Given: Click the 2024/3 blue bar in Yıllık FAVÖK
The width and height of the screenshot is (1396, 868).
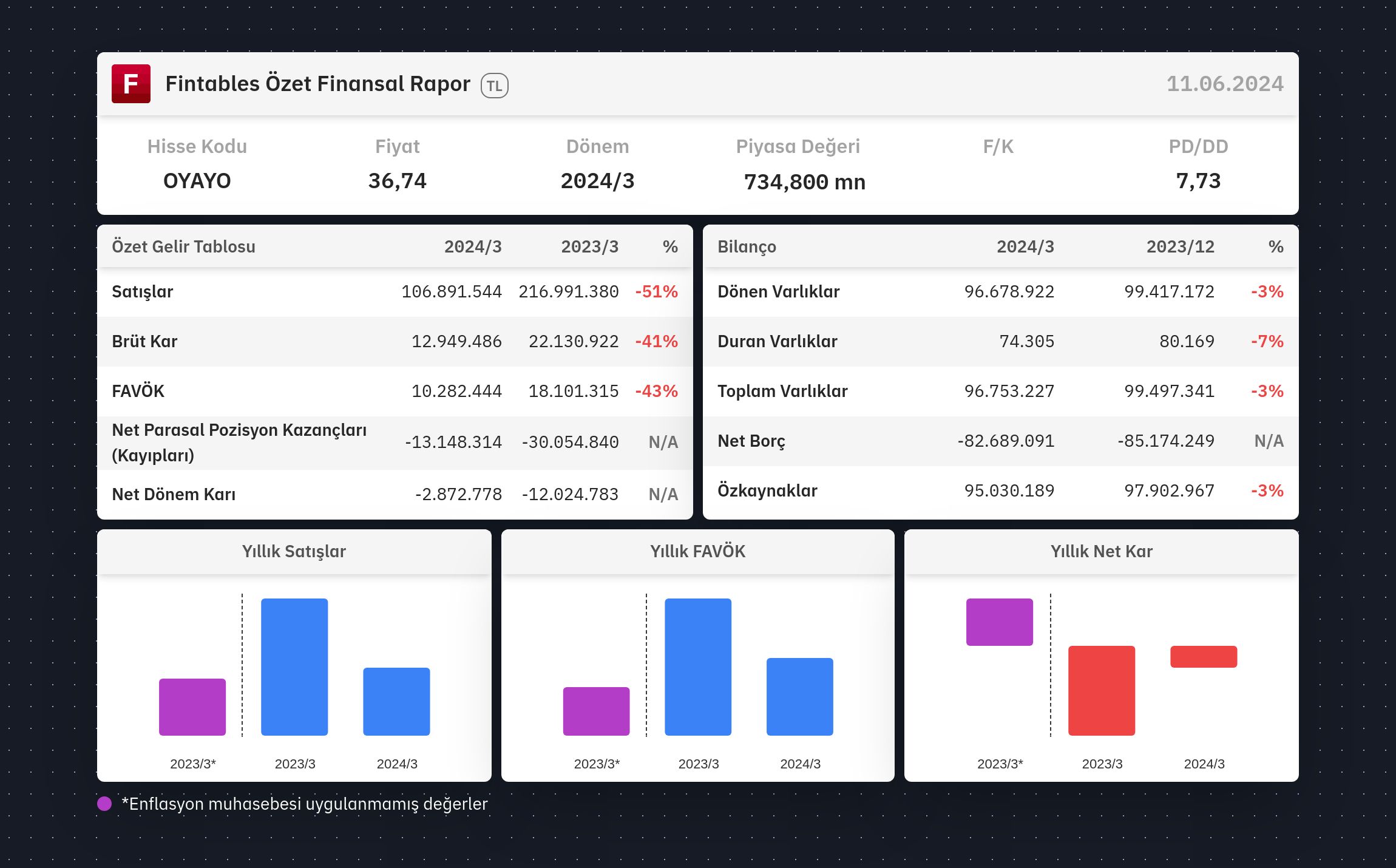Looking at the screenshot, I should click(800, 697).
